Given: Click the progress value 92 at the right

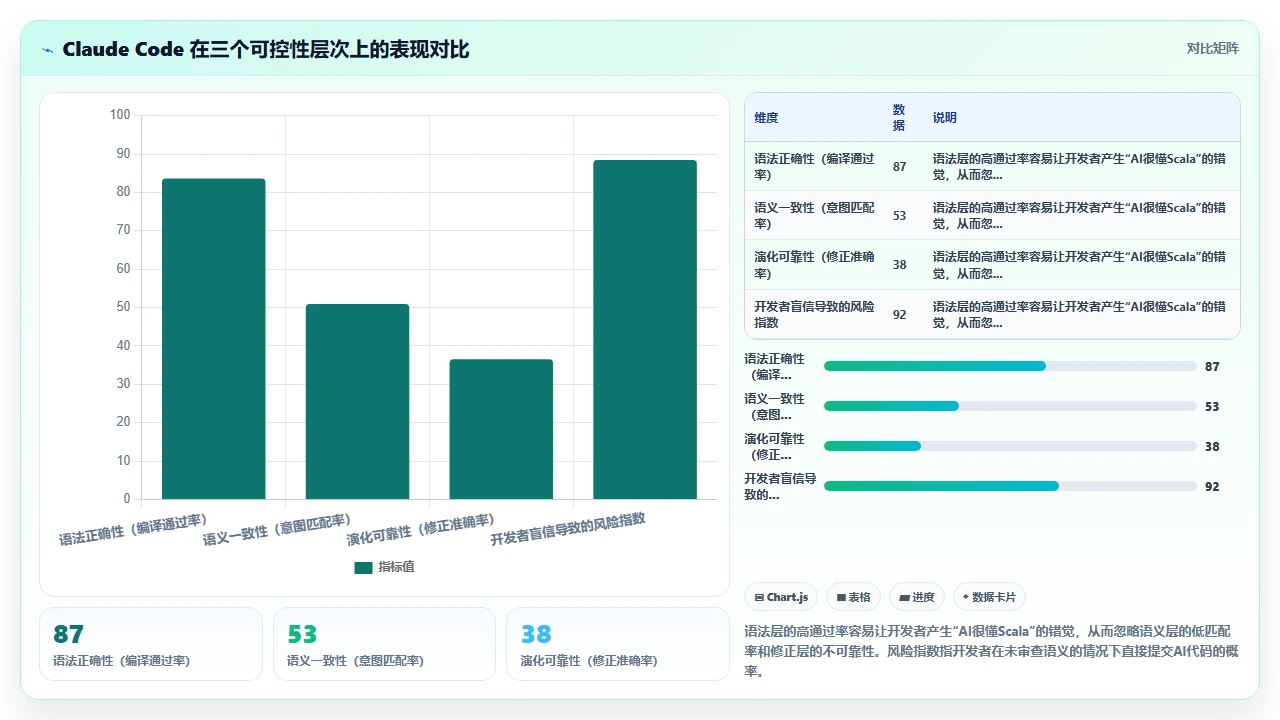Looking at the screenshot, I should tap(1212, 487).
